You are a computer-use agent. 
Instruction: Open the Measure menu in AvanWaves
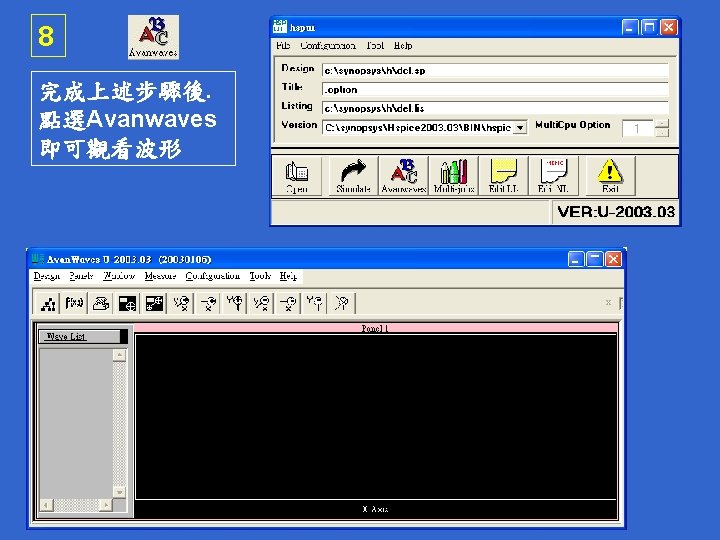tap(160, 276)
